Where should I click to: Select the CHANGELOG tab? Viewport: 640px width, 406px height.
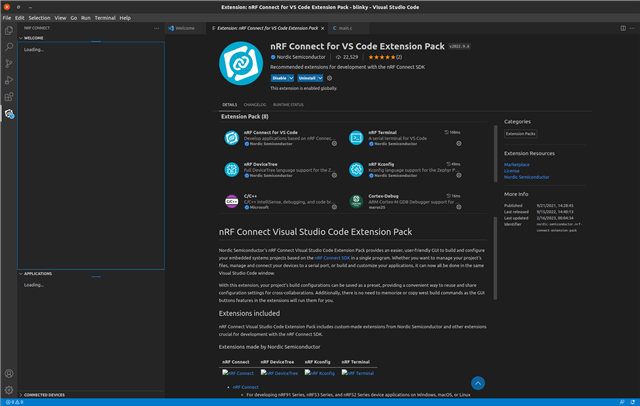255,105
